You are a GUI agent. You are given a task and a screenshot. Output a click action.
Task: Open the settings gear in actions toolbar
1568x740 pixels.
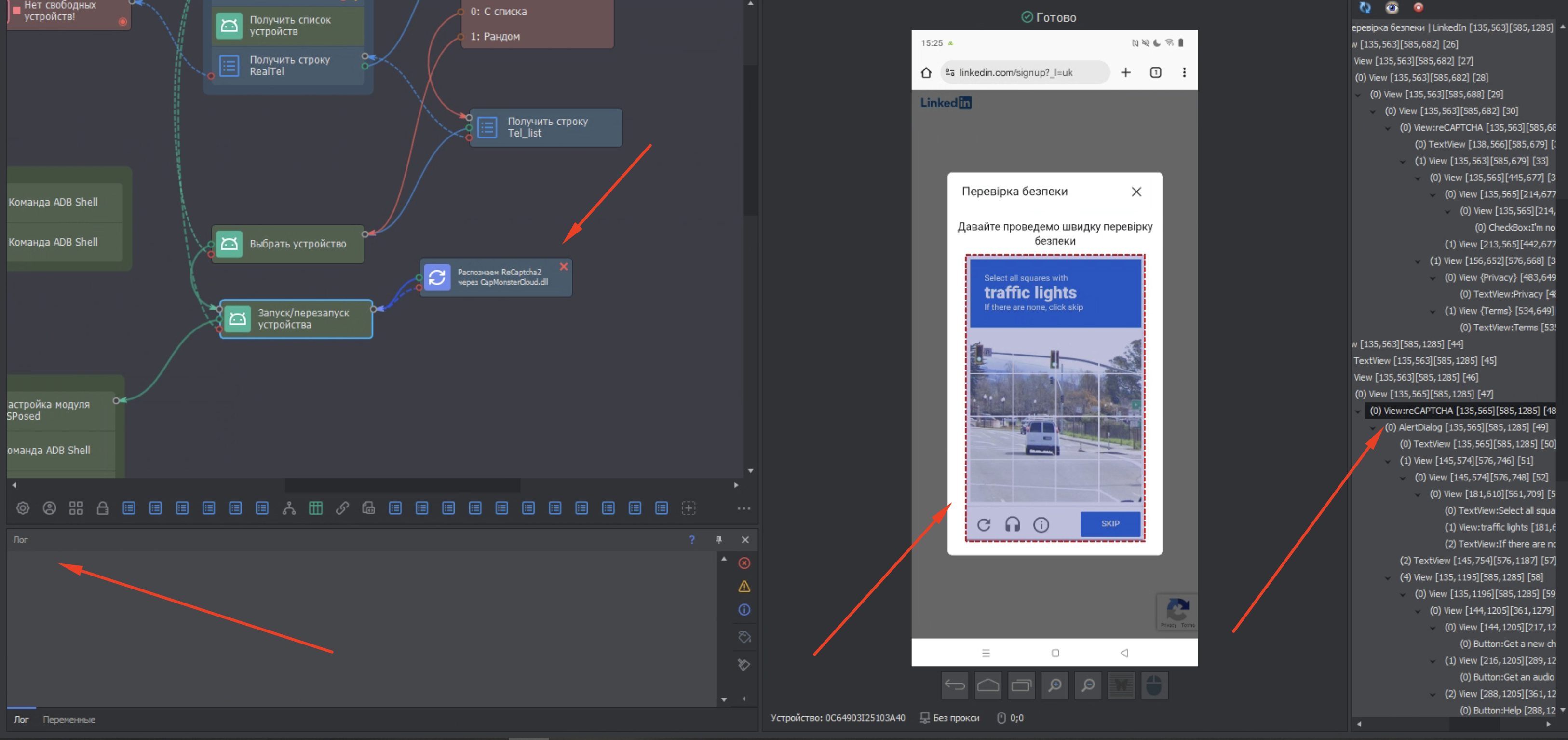[23, 508]
